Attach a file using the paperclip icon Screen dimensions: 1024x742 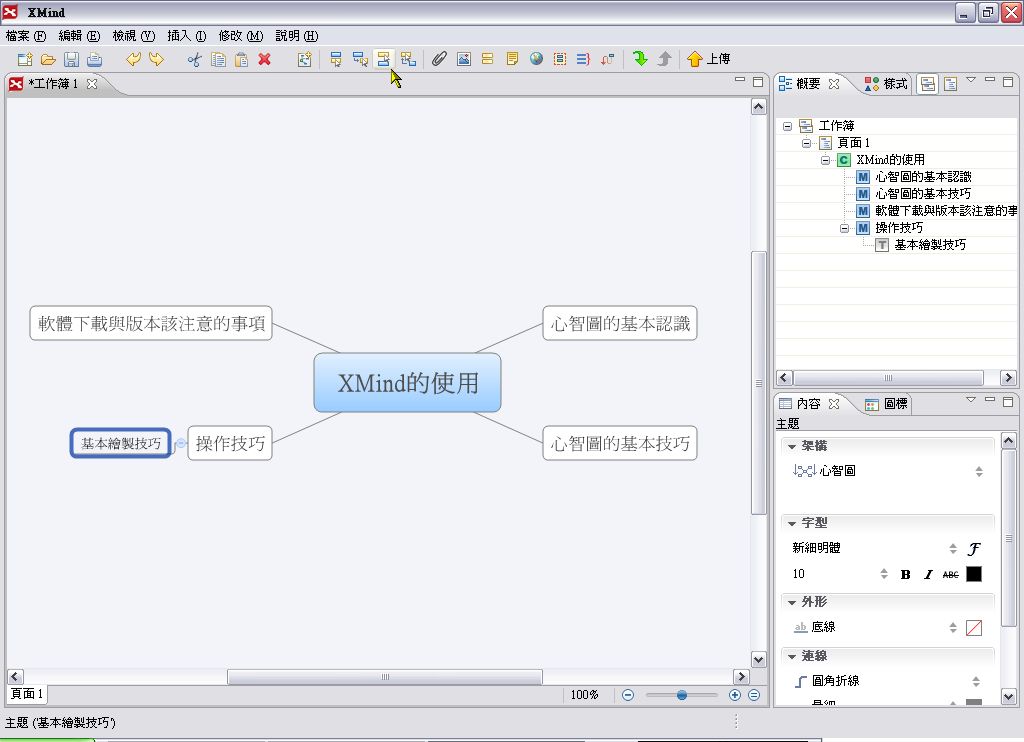440,59
